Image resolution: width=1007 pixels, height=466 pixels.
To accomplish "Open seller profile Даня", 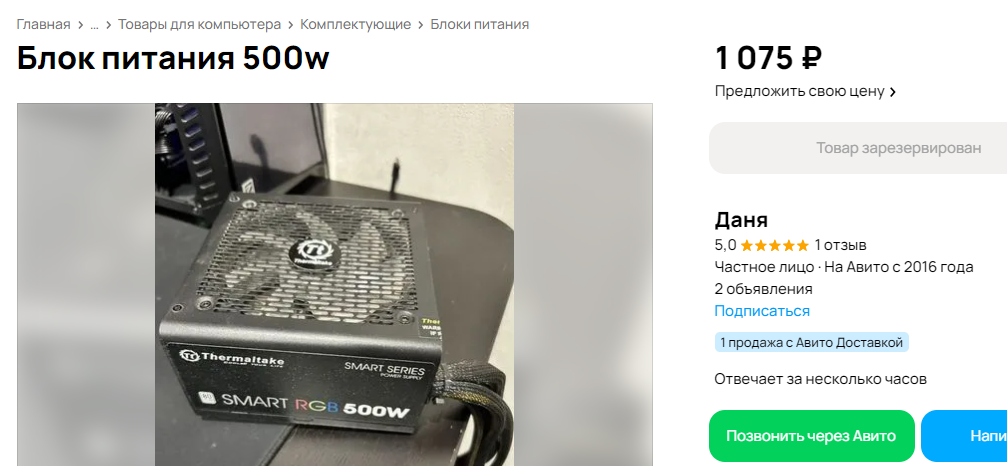I will pos(741,220).
